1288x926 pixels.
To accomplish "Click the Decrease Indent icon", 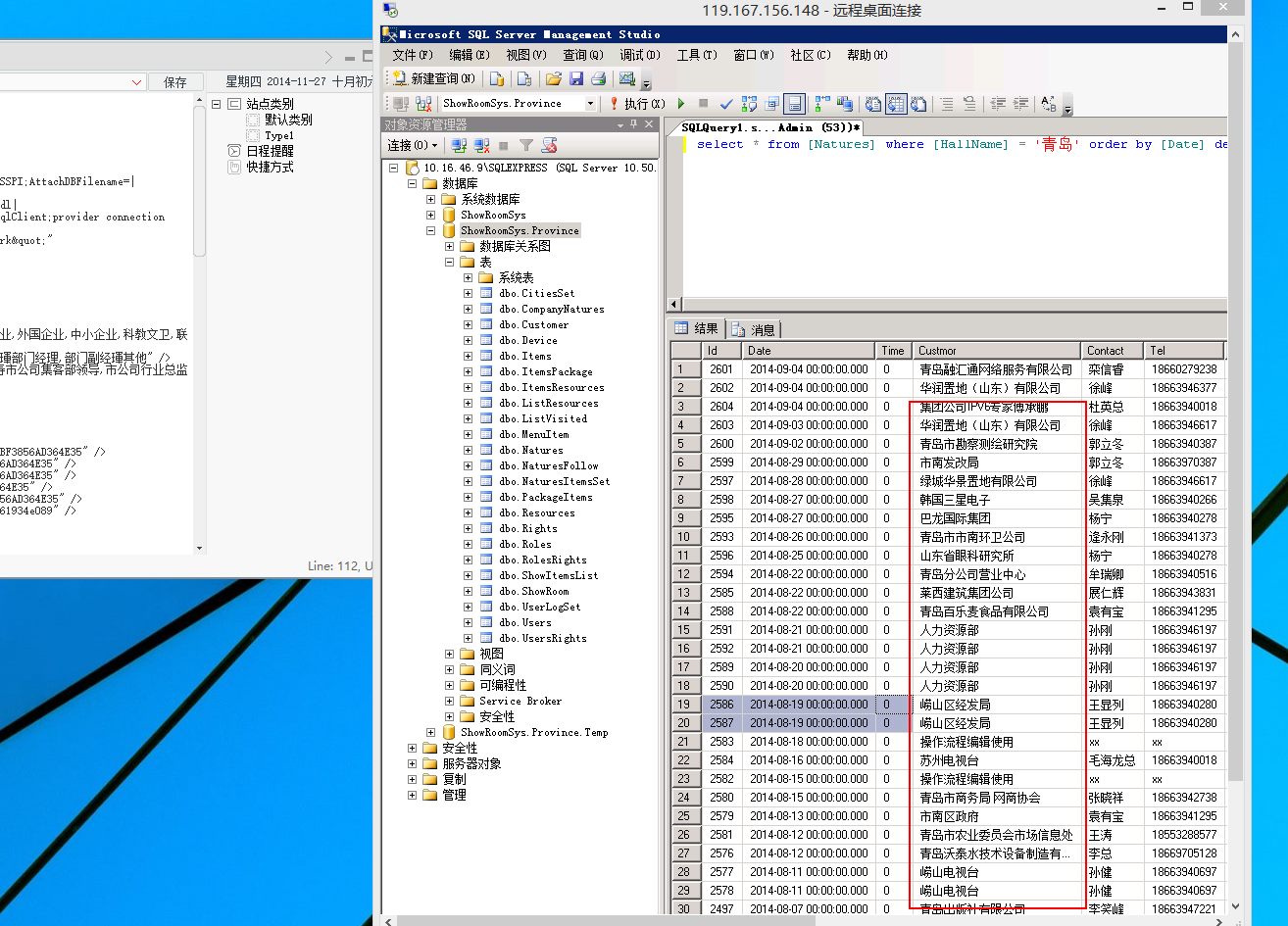I will click(997, 104).
